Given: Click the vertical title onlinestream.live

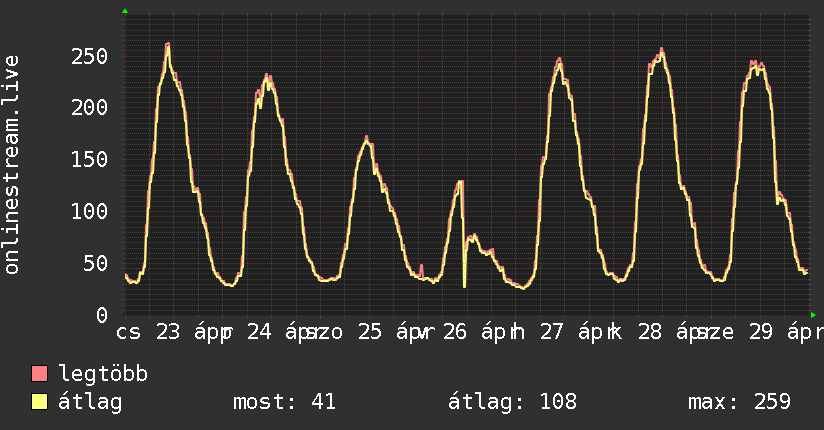Looking at the screenshot, I should coord(11,165).
